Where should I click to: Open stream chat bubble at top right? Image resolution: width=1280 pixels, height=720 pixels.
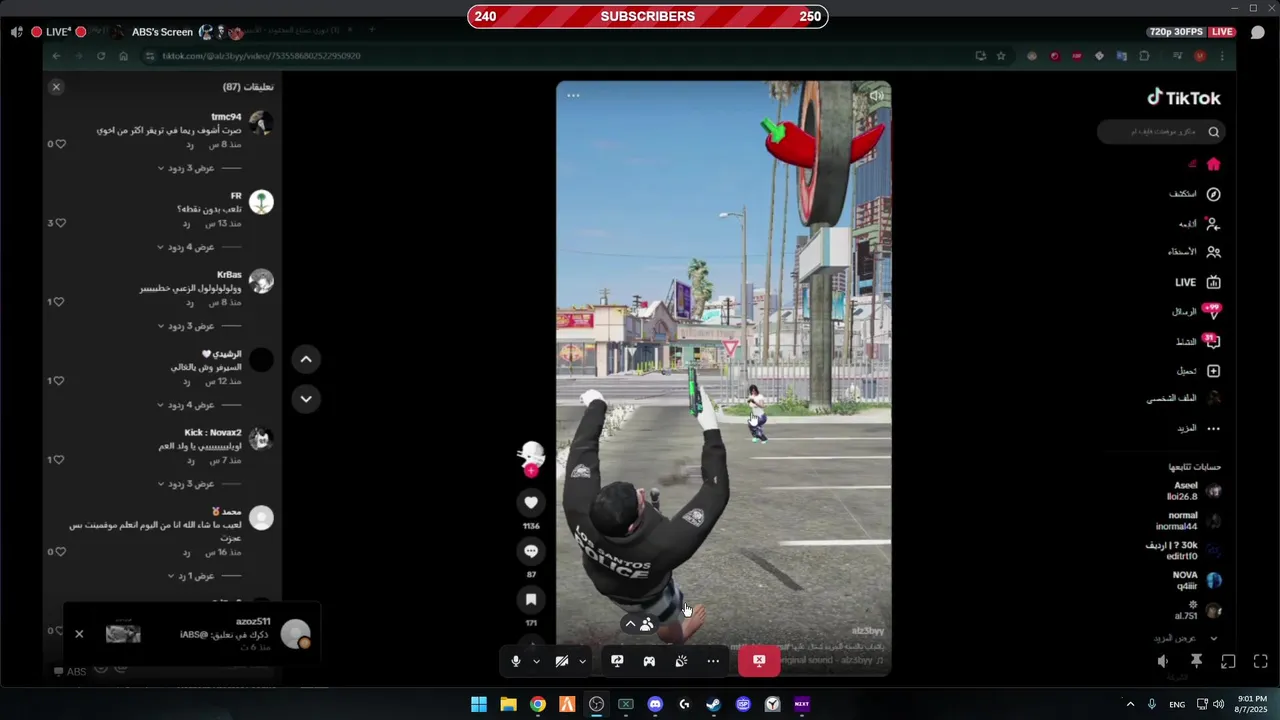tap(1258, 32)
